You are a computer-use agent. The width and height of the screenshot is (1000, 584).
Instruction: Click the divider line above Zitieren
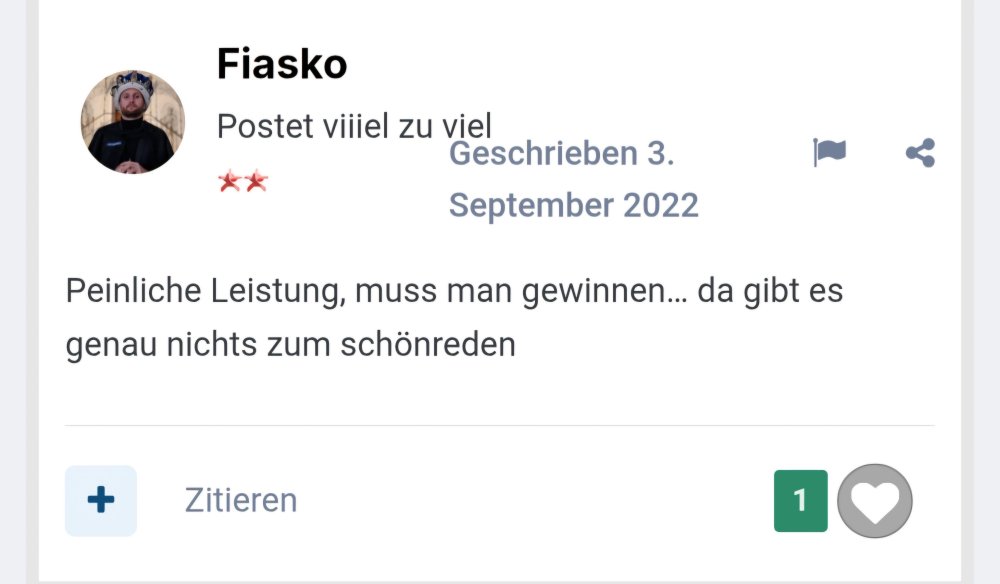coord(500,426)
